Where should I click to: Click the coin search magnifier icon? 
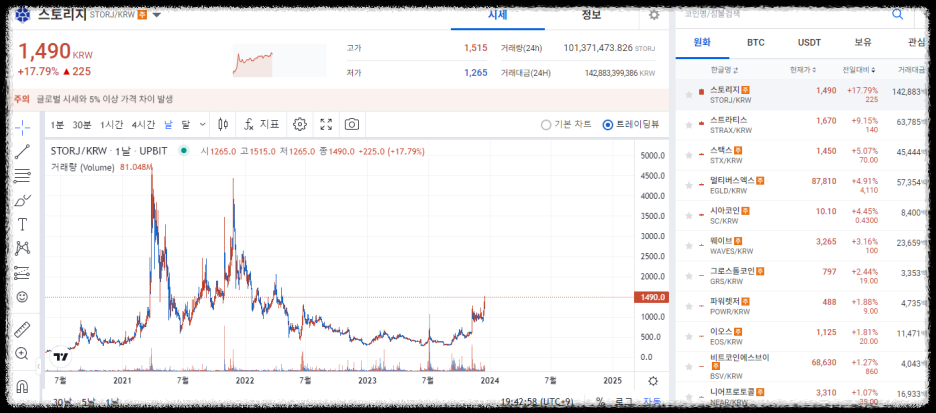[x=897, y=14]
